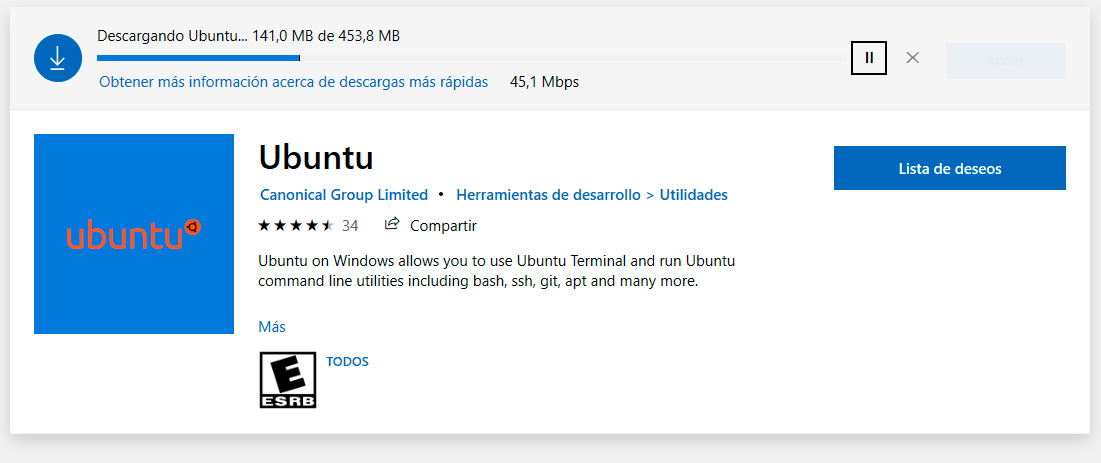Click the orange Ubuntu circle emblem

[192, 228]
